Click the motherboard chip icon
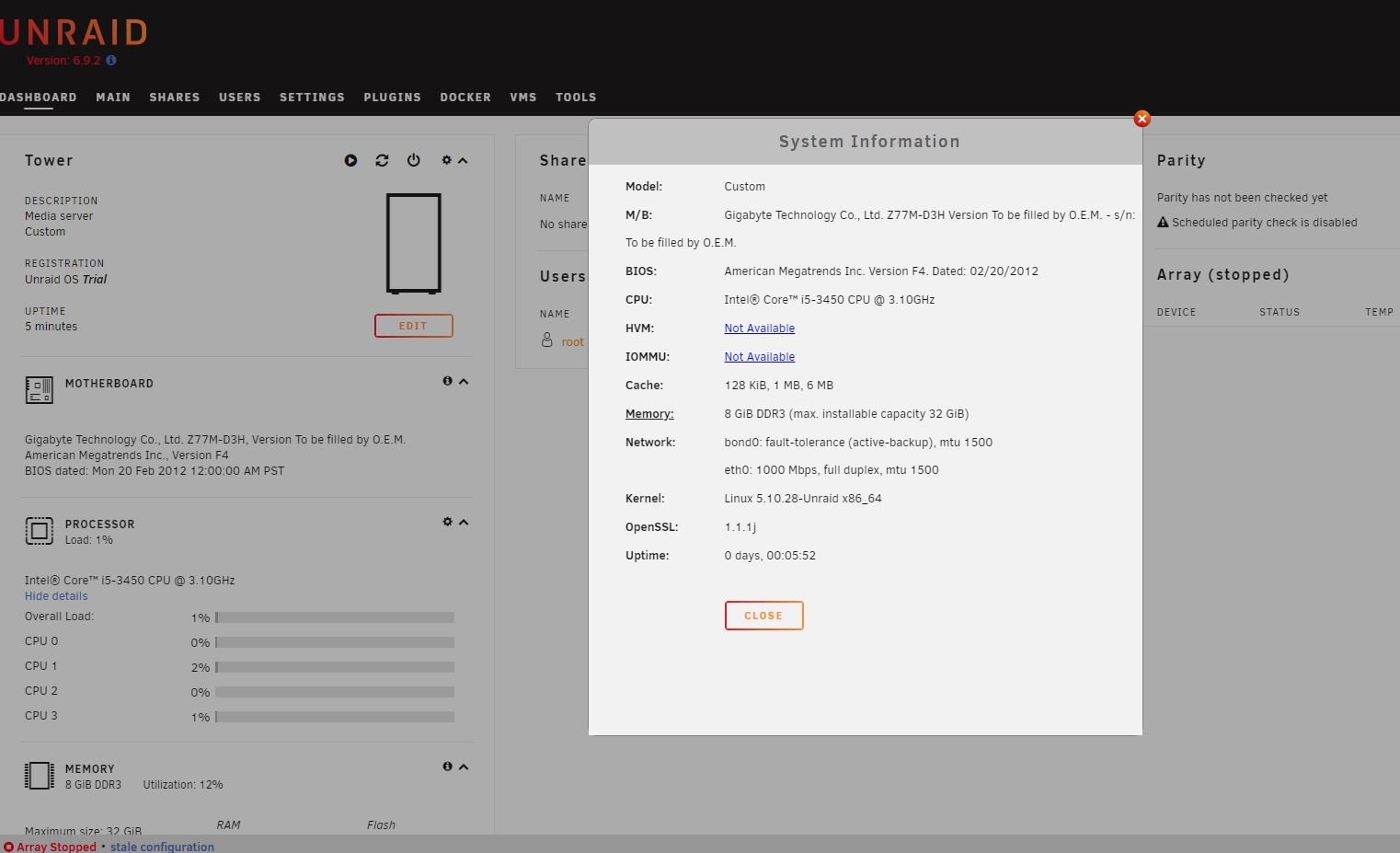Image resolution: width=1400 pixels, height=853 pixels. point(39,390)
